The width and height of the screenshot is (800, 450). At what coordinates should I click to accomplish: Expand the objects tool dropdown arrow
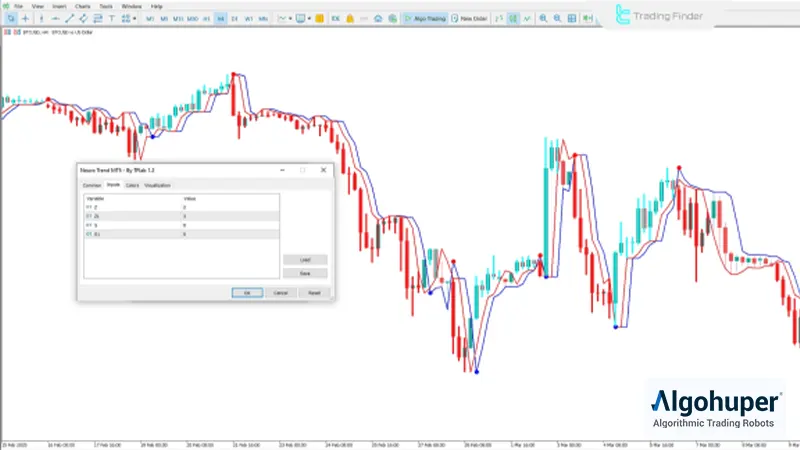[134, 19]
